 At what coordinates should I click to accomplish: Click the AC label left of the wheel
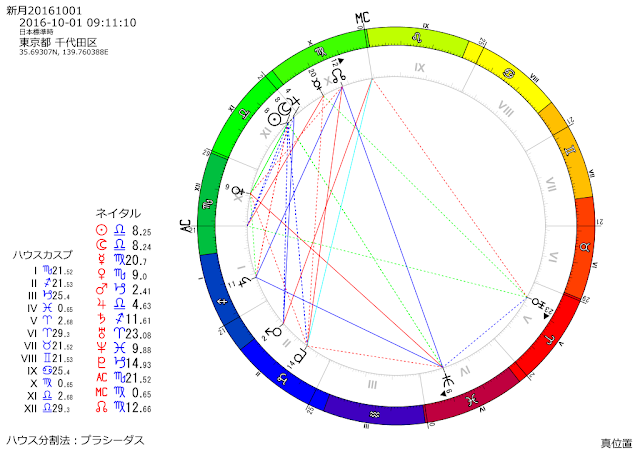coord(185,227)
